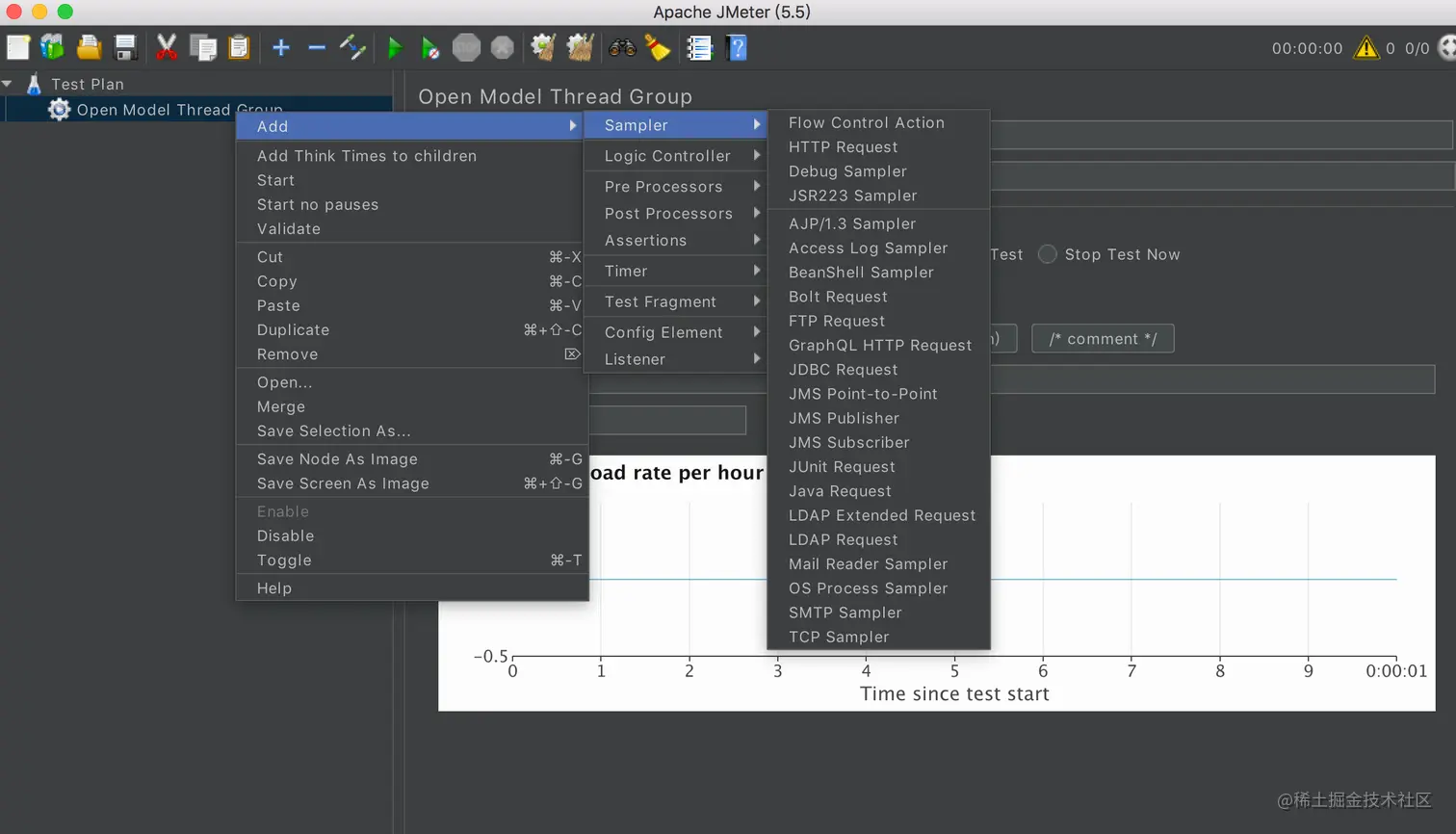Click the Collapse All minus icon
1456x834 pixels.
tap(317, 47)
